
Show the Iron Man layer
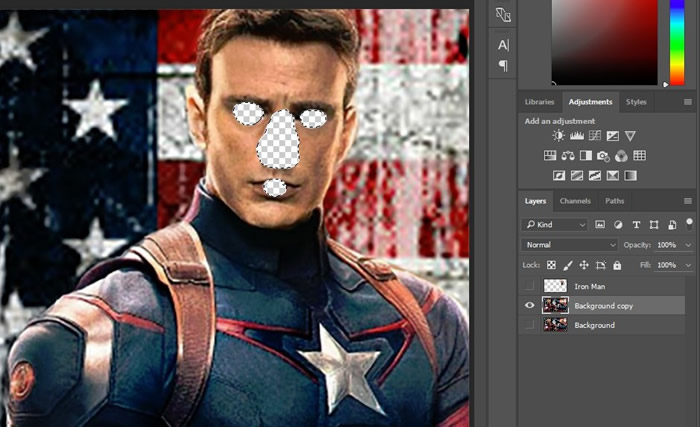(x=529, y=285)
